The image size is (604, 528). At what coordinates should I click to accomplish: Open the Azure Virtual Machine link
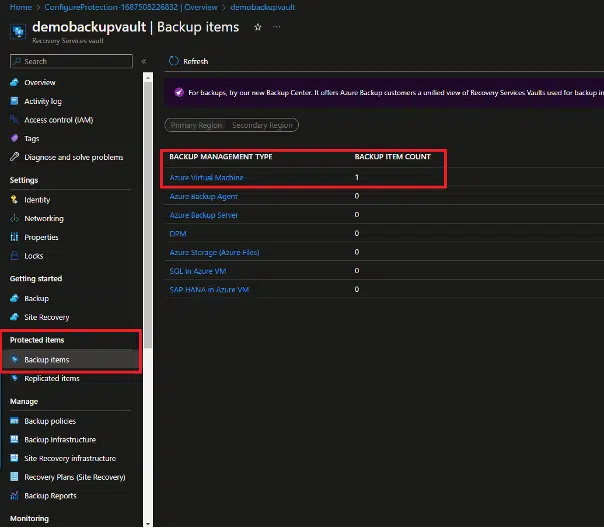click(x=206, y=178)
